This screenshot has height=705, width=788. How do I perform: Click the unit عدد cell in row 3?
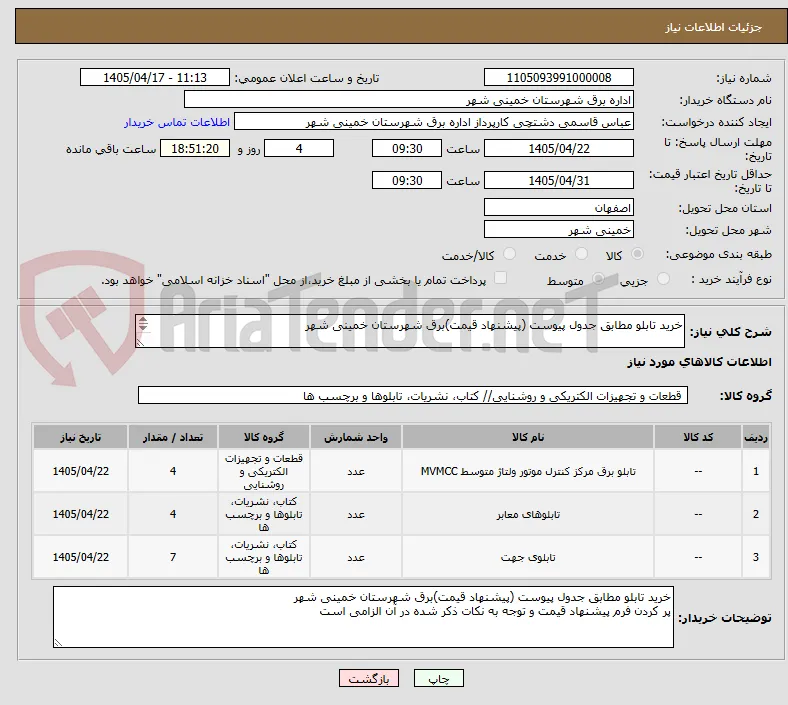[x=356, y=557]
